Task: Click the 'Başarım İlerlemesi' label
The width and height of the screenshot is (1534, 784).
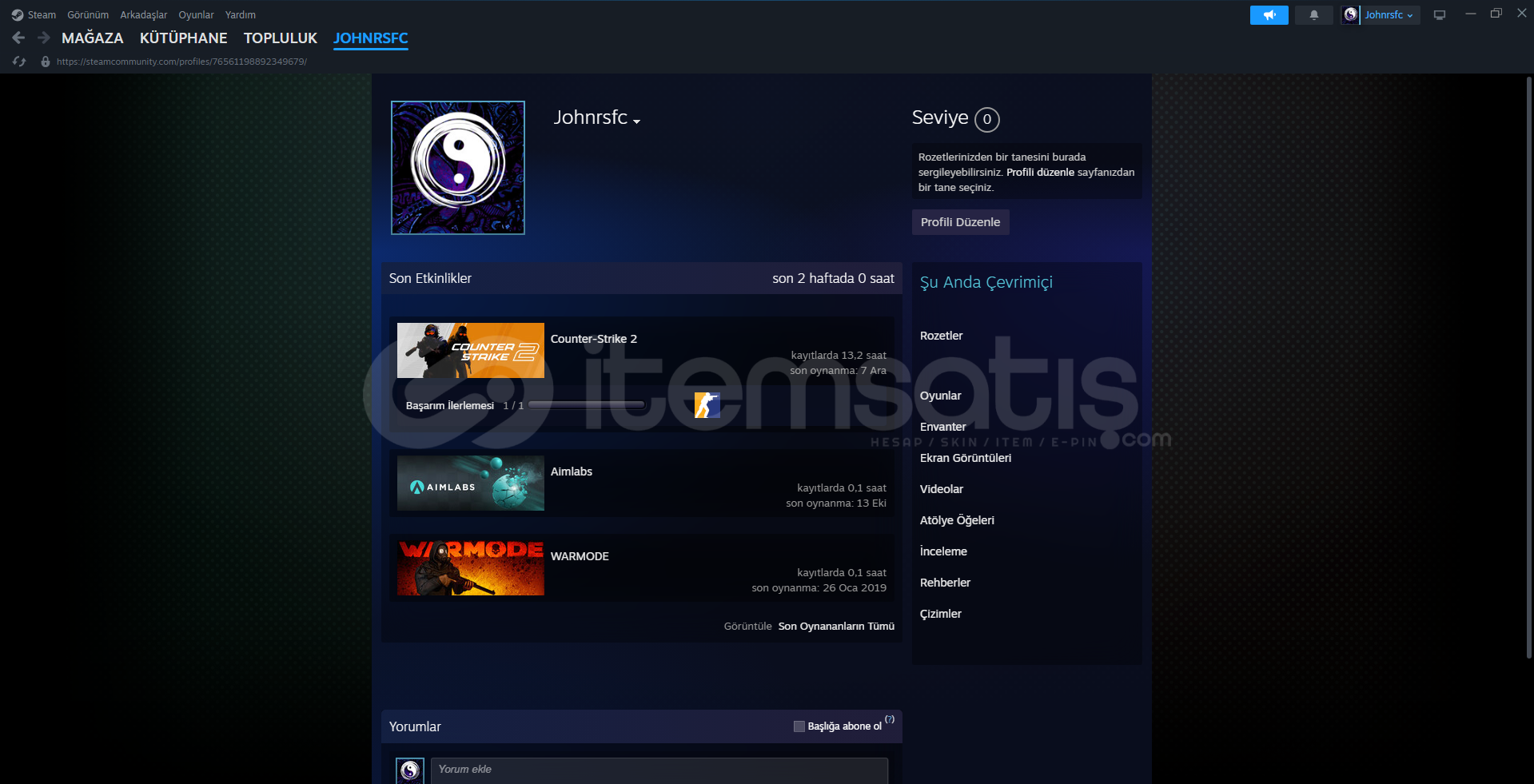Action: pos(450,406)
